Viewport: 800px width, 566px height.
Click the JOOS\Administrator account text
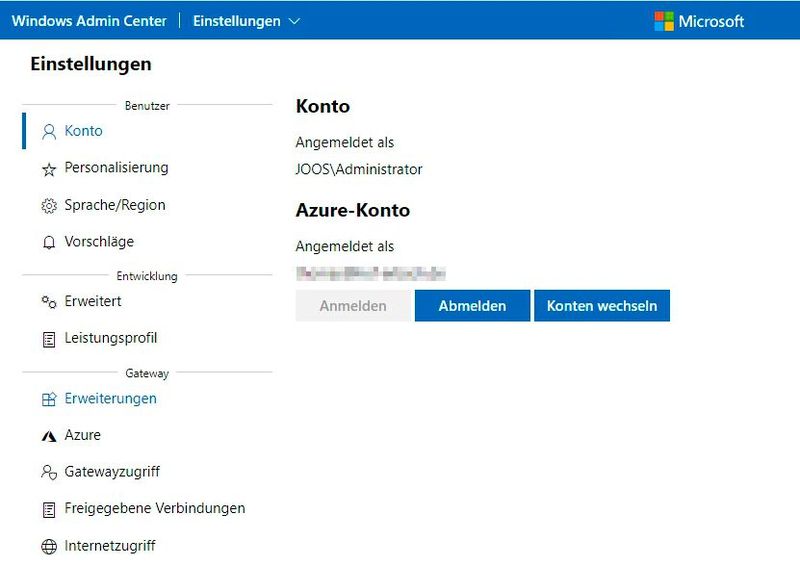click(359, 169)
